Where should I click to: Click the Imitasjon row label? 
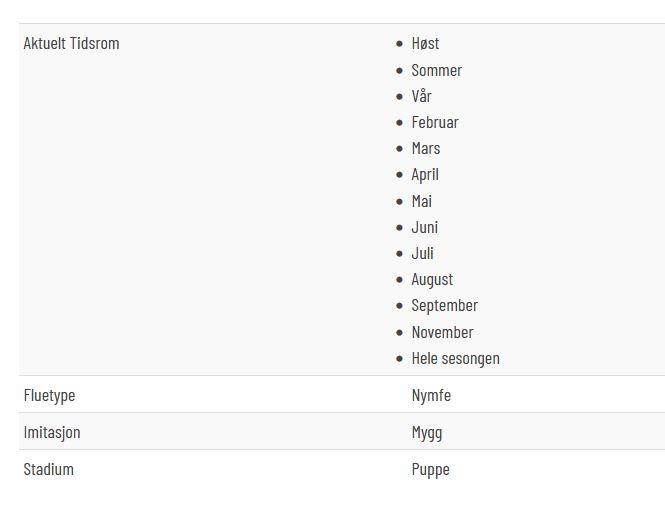52,432
